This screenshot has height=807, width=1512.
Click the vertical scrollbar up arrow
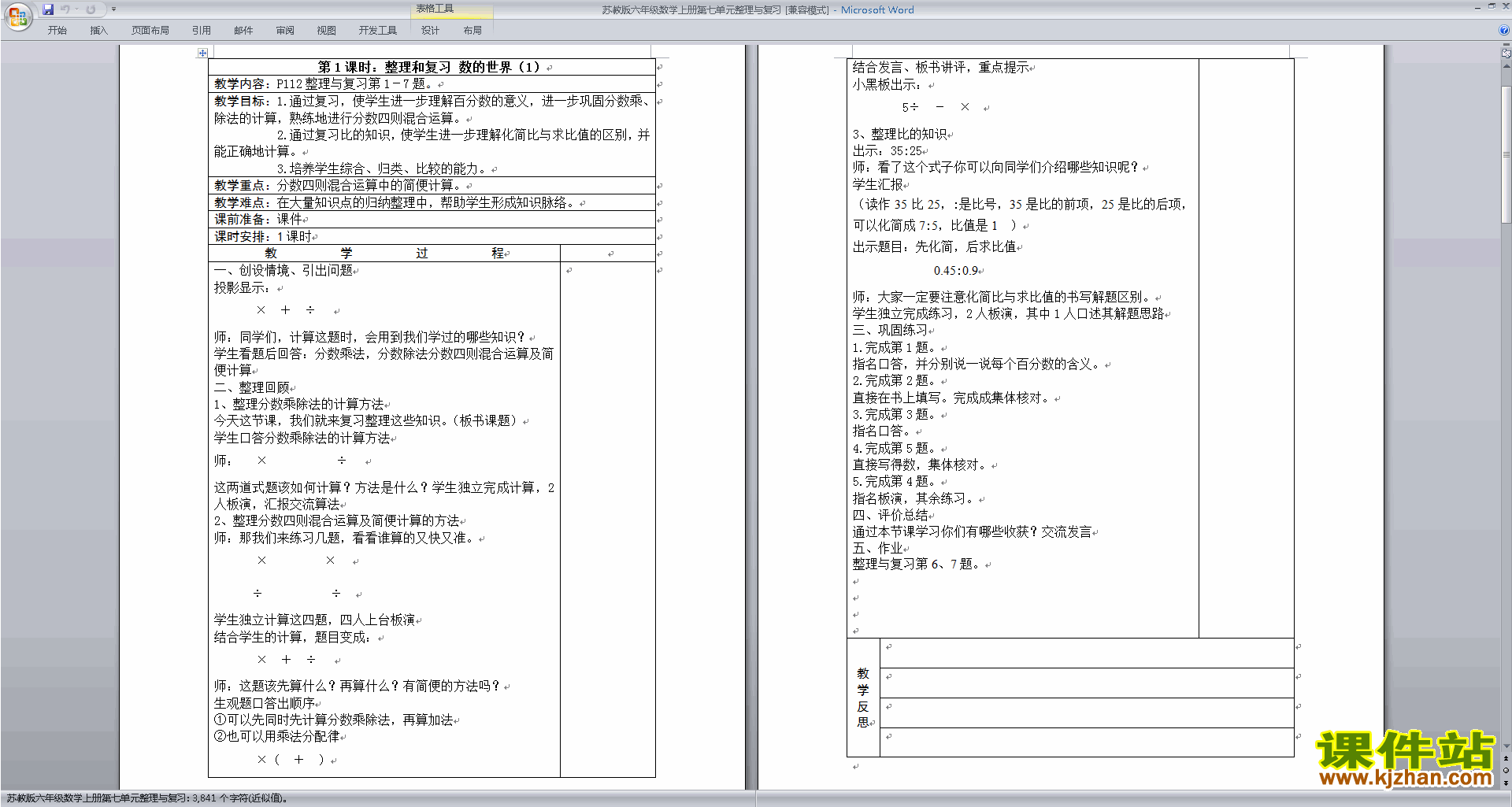[x=1506, y=66]
